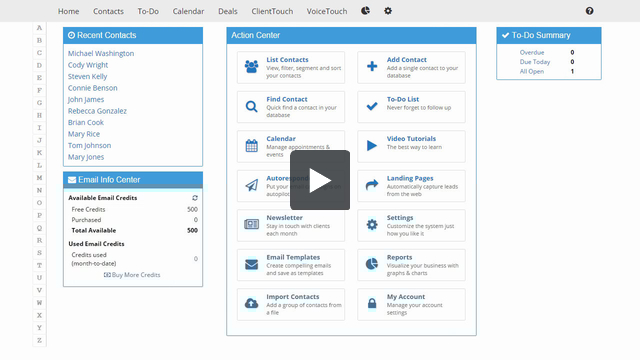Click Total Available credits value 500

pyautogui.click(x=192, y=230)
